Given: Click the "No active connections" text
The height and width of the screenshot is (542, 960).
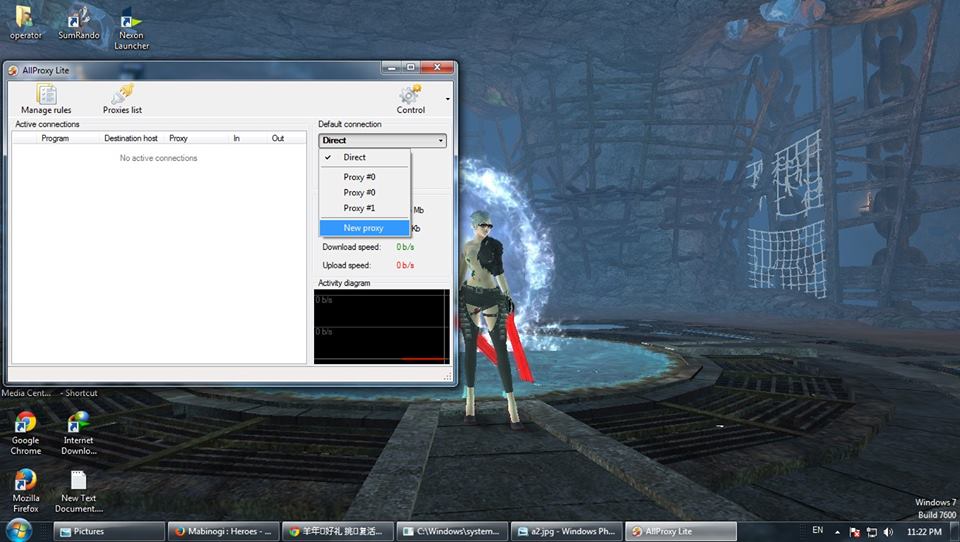Looking at the screenshot, I should [x=159, y=158].
